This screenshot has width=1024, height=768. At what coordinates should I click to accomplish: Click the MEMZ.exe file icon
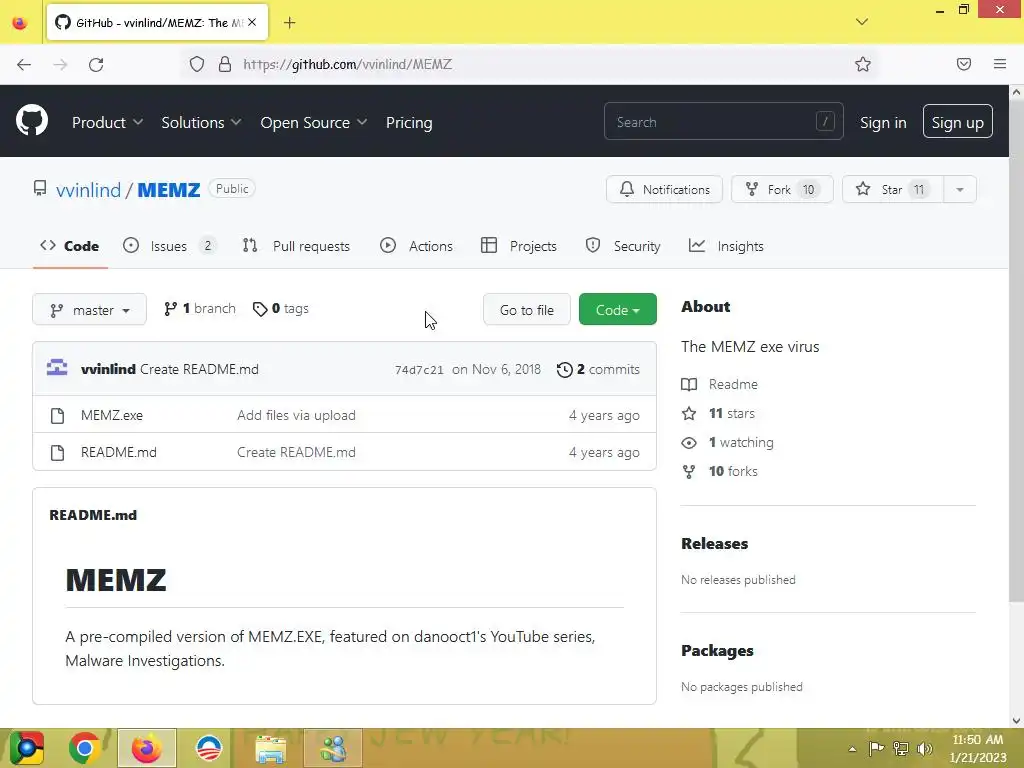tap(57, 415)
